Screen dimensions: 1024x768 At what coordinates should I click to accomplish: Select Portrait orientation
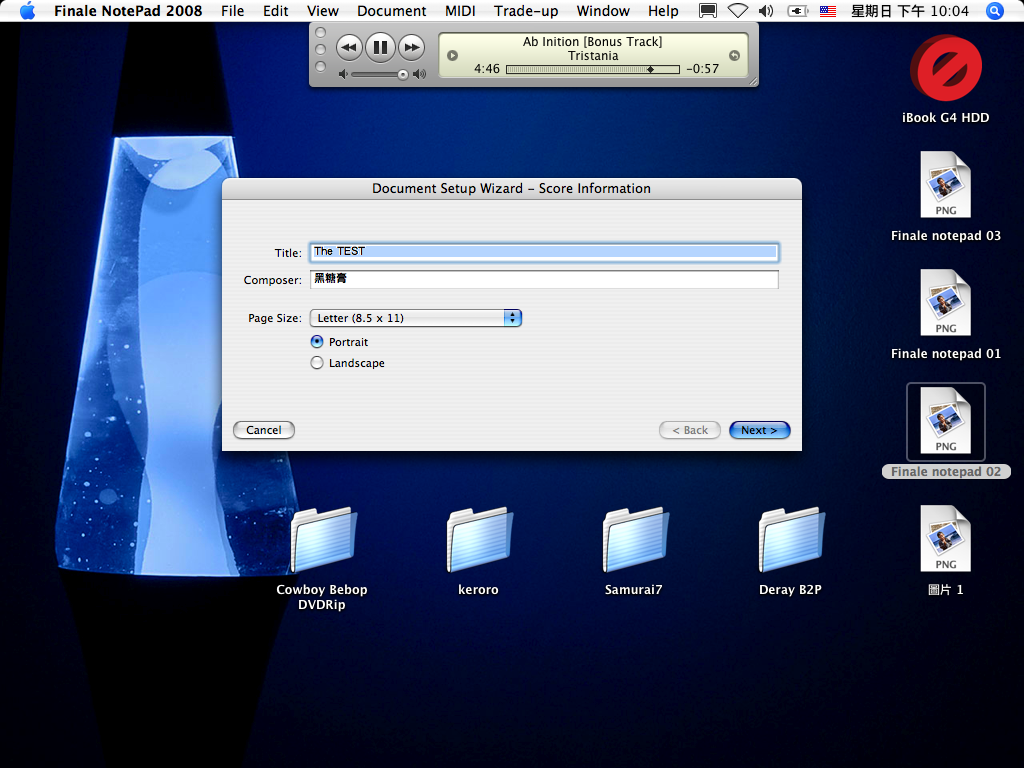tap(318, 342)
